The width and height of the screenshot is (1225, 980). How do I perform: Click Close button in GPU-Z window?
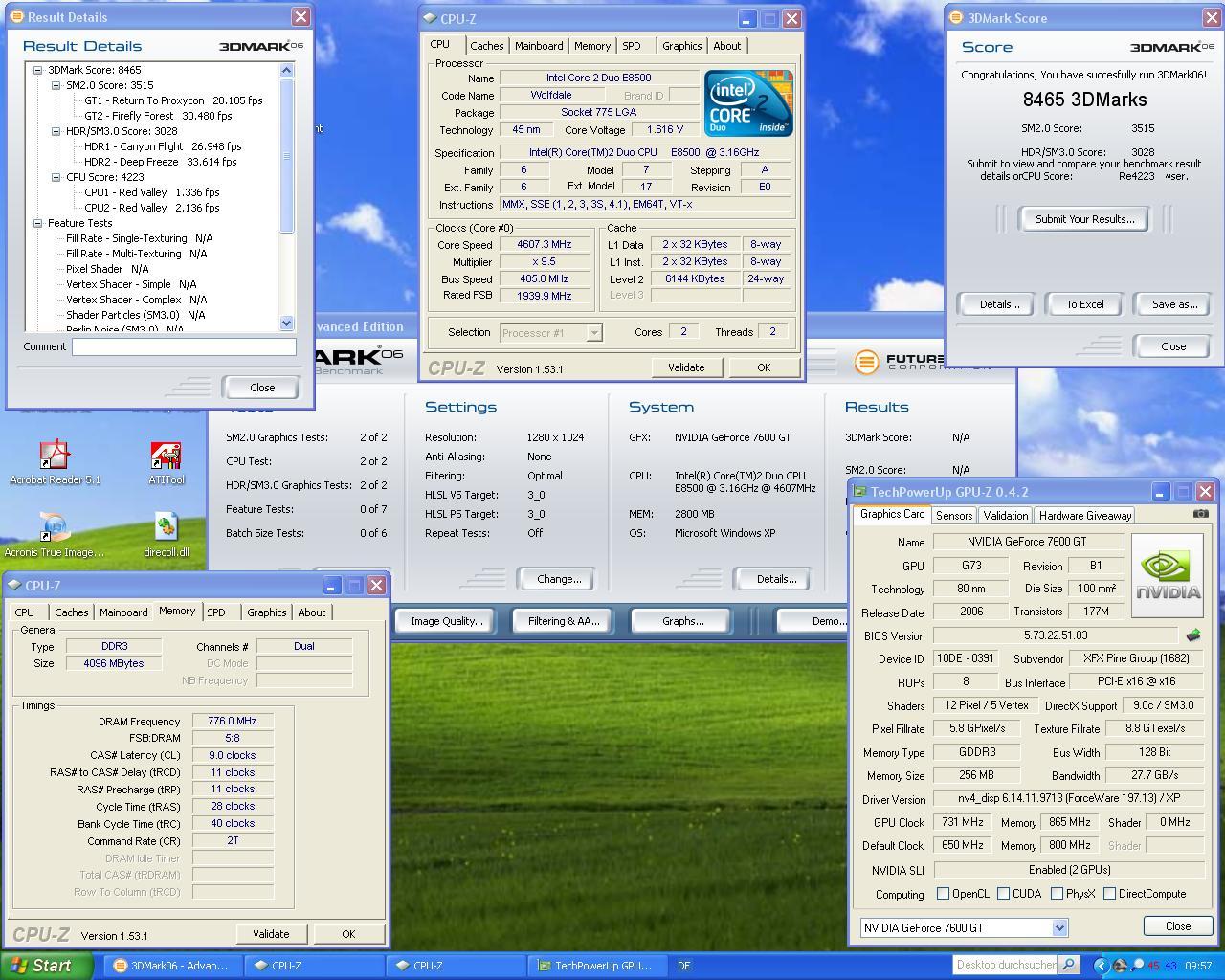coord(1178,926)
